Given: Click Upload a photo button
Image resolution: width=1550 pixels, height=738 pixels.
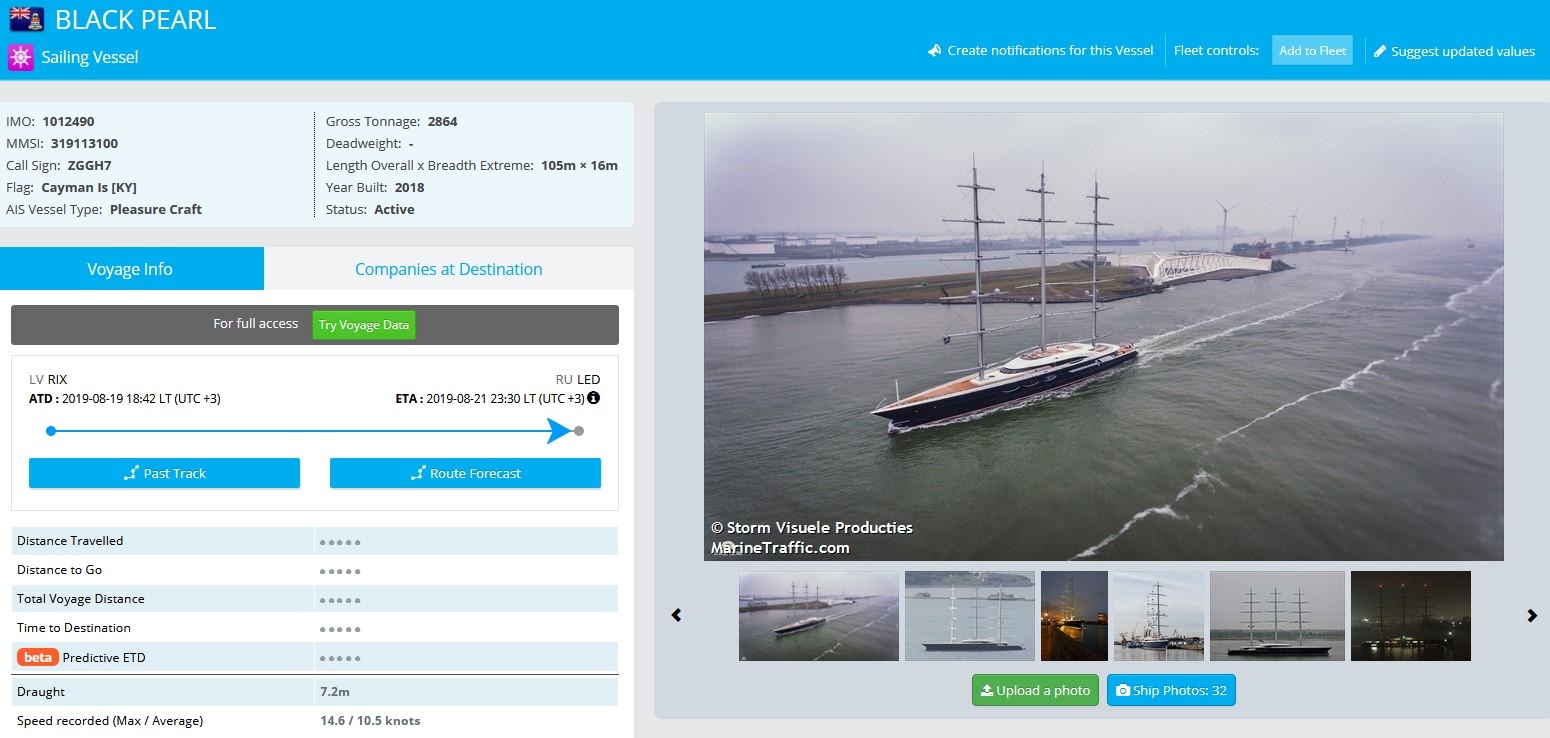Looking at the screenshot, I should 1035,690.
